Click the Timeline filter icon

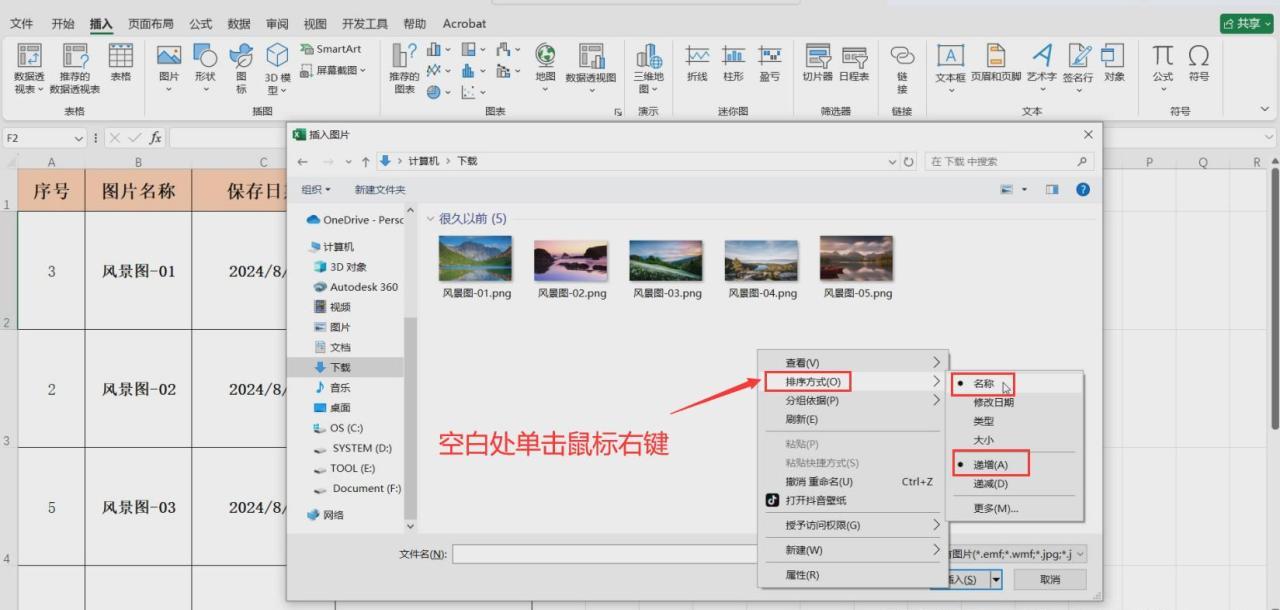click(854, 63)
